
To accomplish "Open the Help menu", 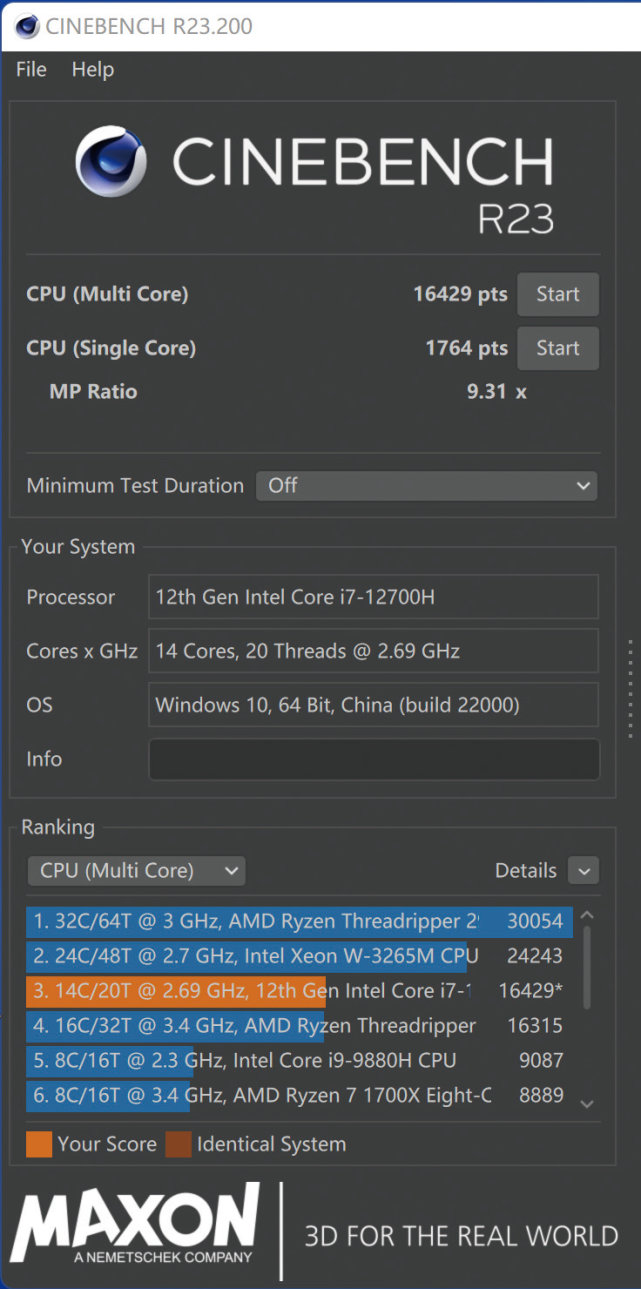I will [x=93, y=69].
